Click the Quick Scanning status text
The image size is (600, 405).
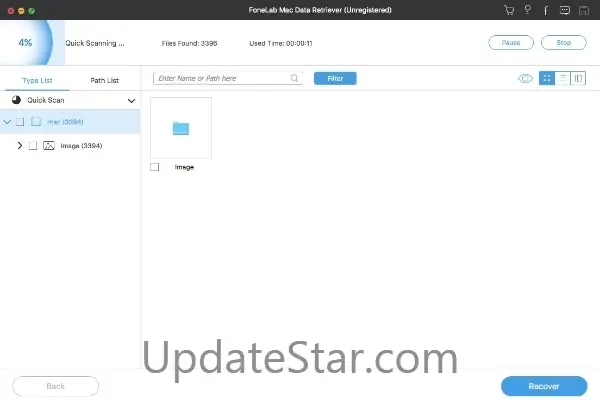click(x=95, y=43)
